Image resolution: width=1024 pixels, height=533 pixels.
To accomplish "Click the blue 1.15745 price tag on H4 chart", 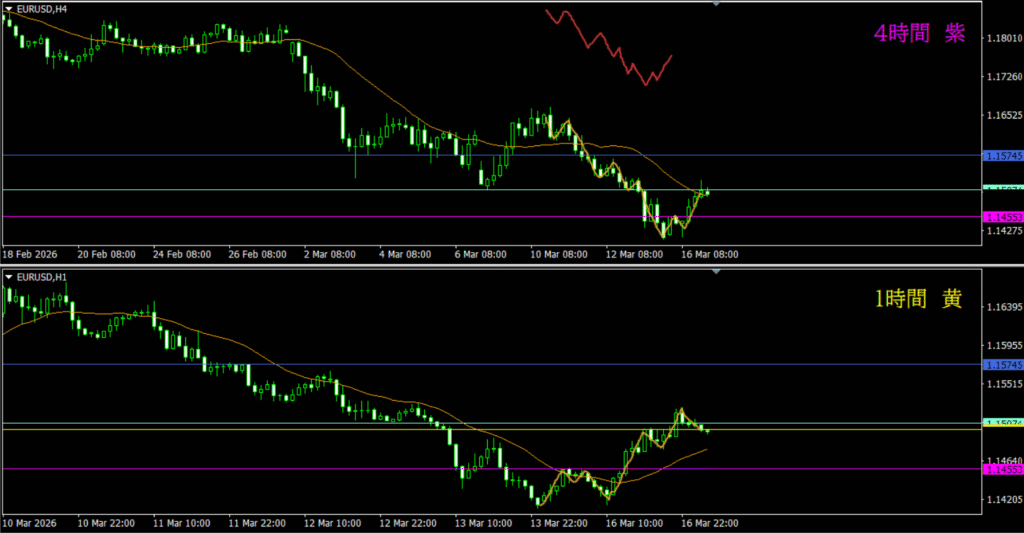I will [1003, 156].
